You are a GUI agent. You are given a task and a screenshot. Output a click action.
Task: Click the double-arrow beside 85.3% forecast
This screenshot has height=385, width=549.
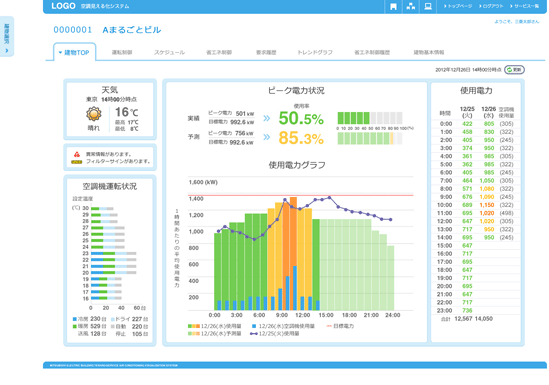click(x=266, y=136)
